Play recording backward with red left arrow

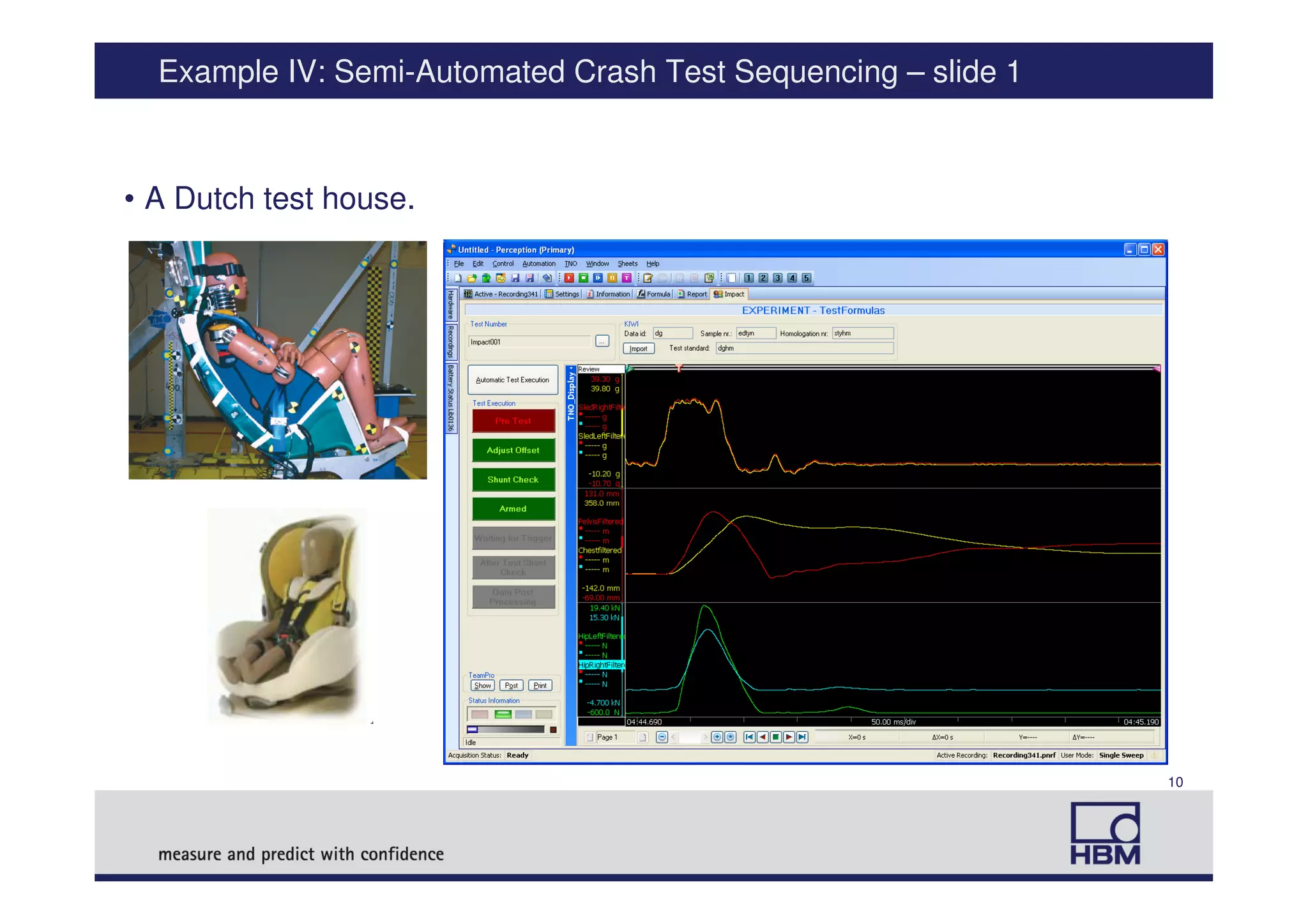coord(763,738)
